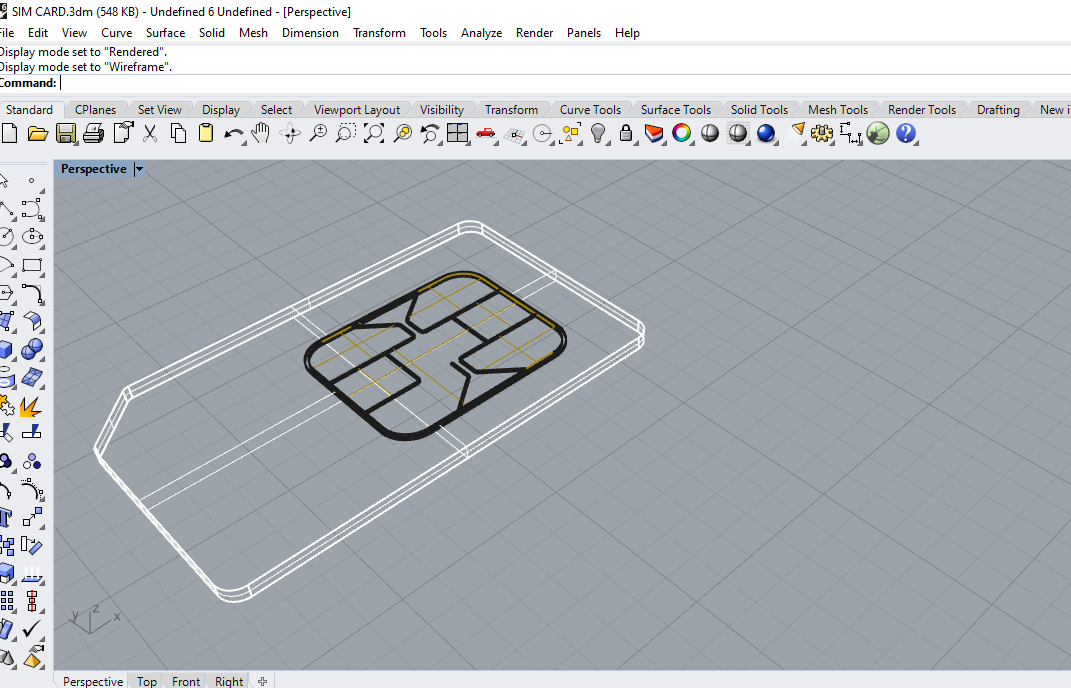This screenshot has width=1071, height=688.
Task: Save the model with the floppy disk icon
Action: point(66,133)
